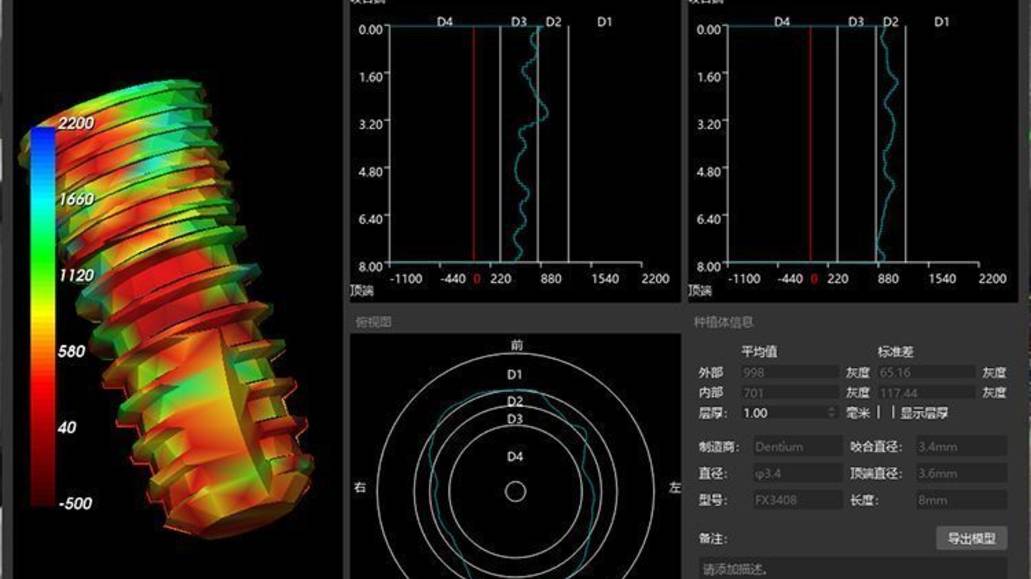Click the 1120 label on the color scale
Image resolution: width=1031 pixels, height=579 pixels.
tap(76, 275)
